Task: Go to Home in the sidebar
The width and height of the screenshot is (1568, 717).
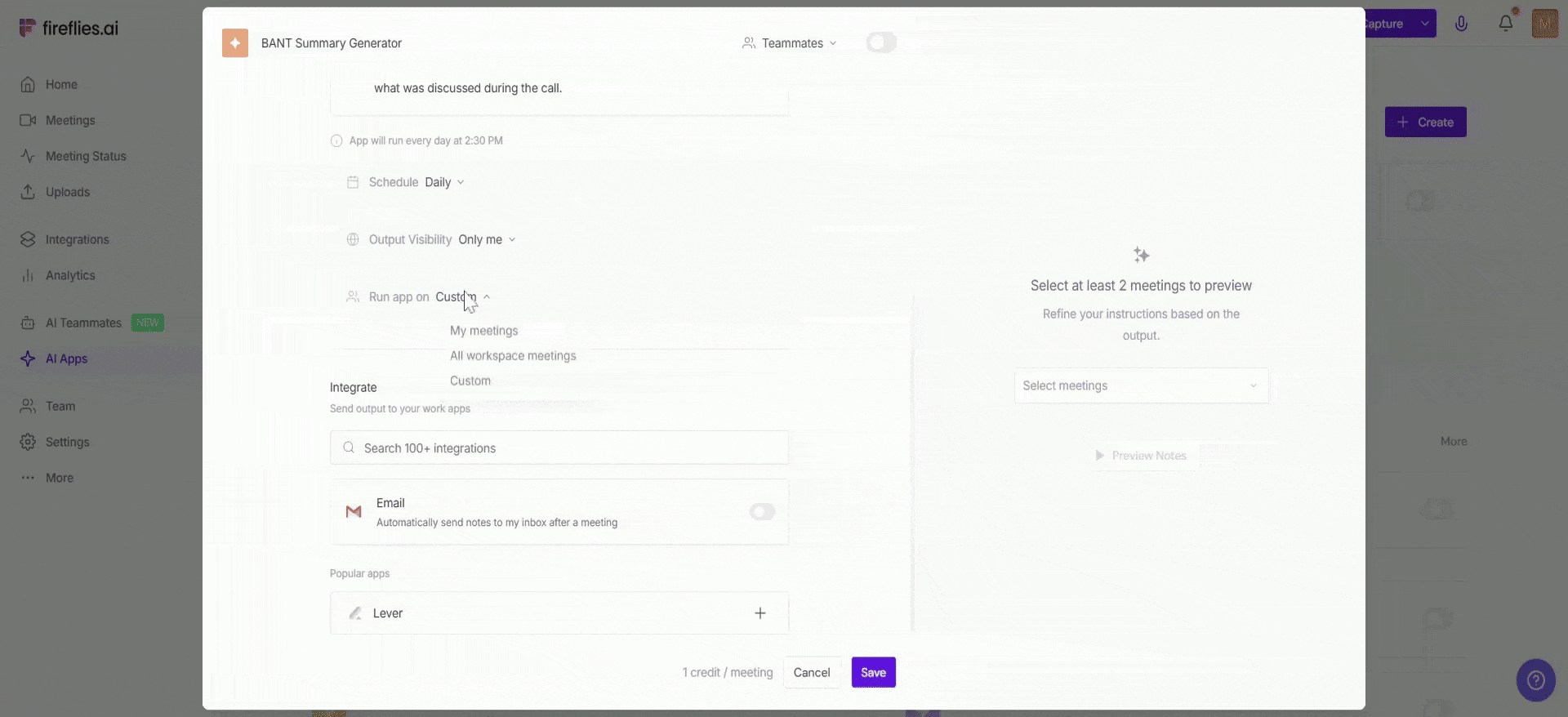Action: point(61,84)
